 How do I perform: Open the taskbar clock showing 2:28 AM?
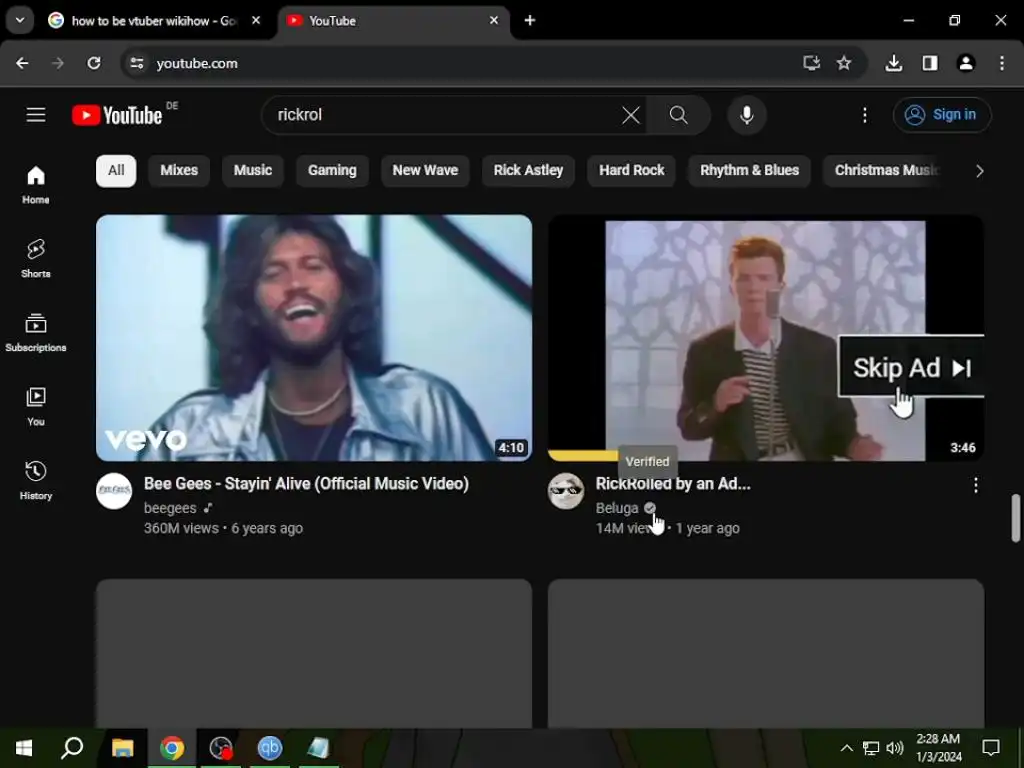pos(938,748)
